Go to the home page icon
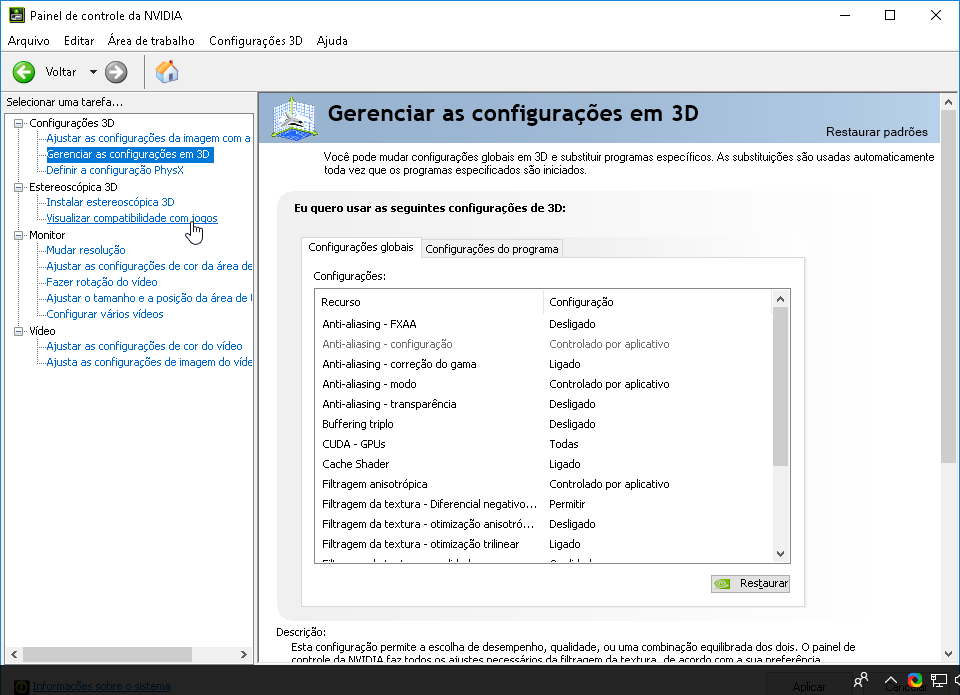 click(x=167, y=72)
